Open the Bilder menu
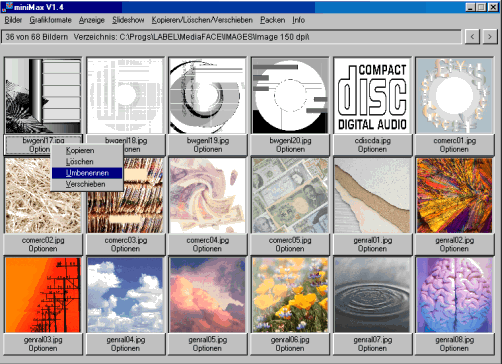The height and width of the screenshot is (364, 502). [13, 20]
